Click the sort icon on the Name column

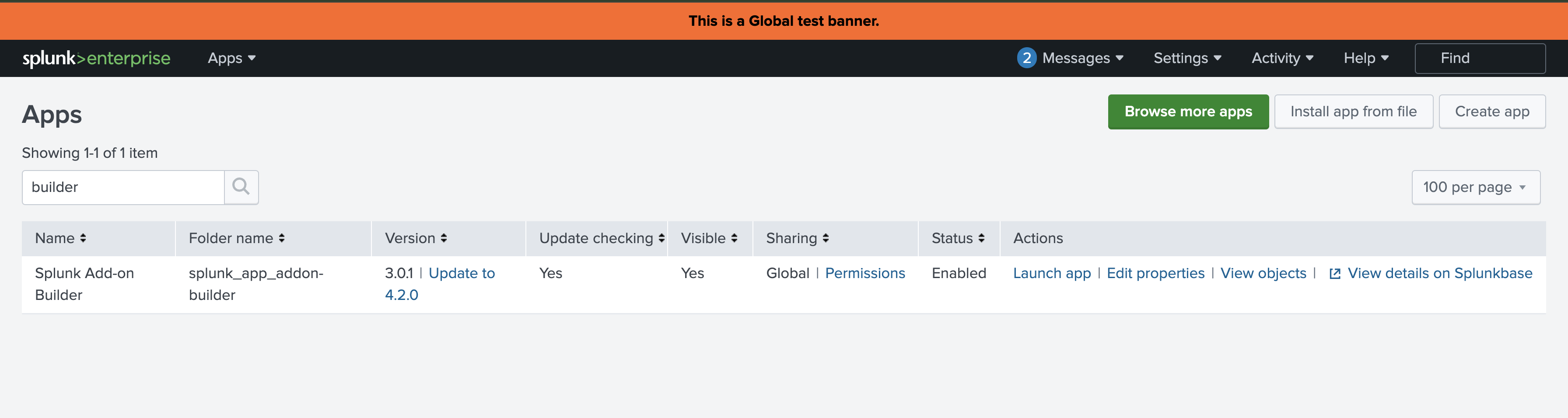click(84, 238)
